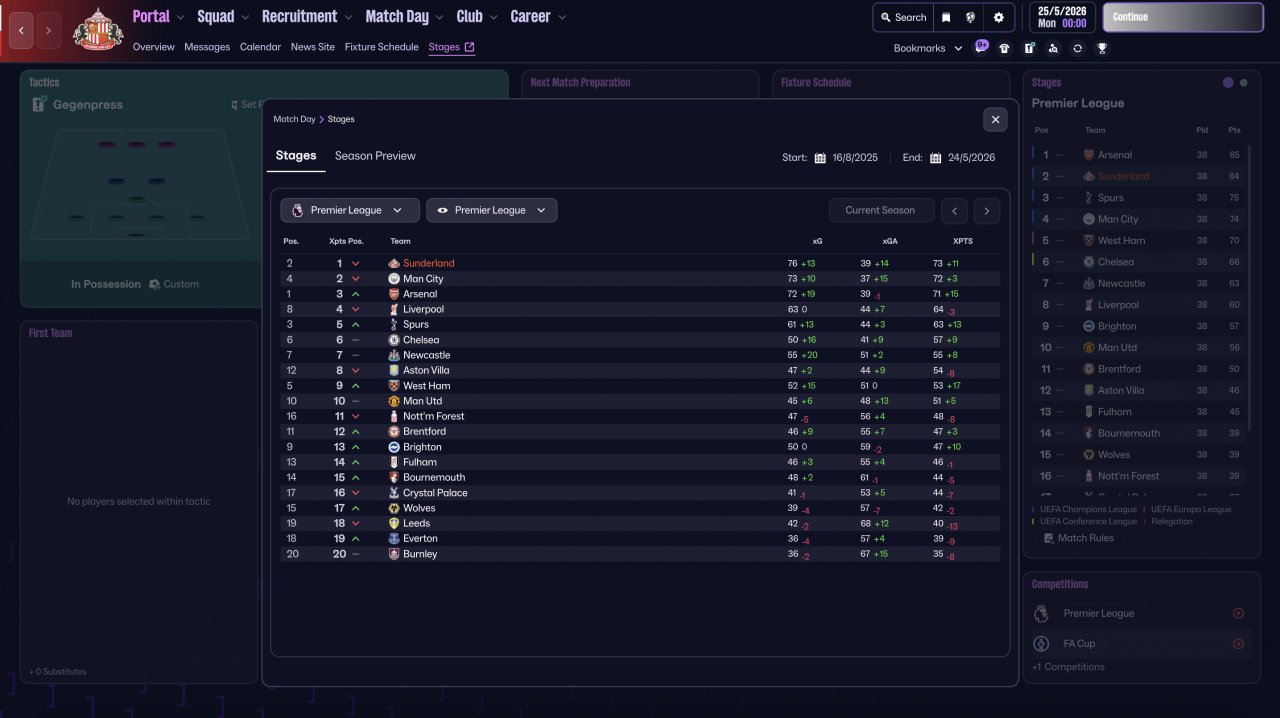Expand the Bookmarks dropdown
Screen dimensions: 1280x718
click(928, 48)
